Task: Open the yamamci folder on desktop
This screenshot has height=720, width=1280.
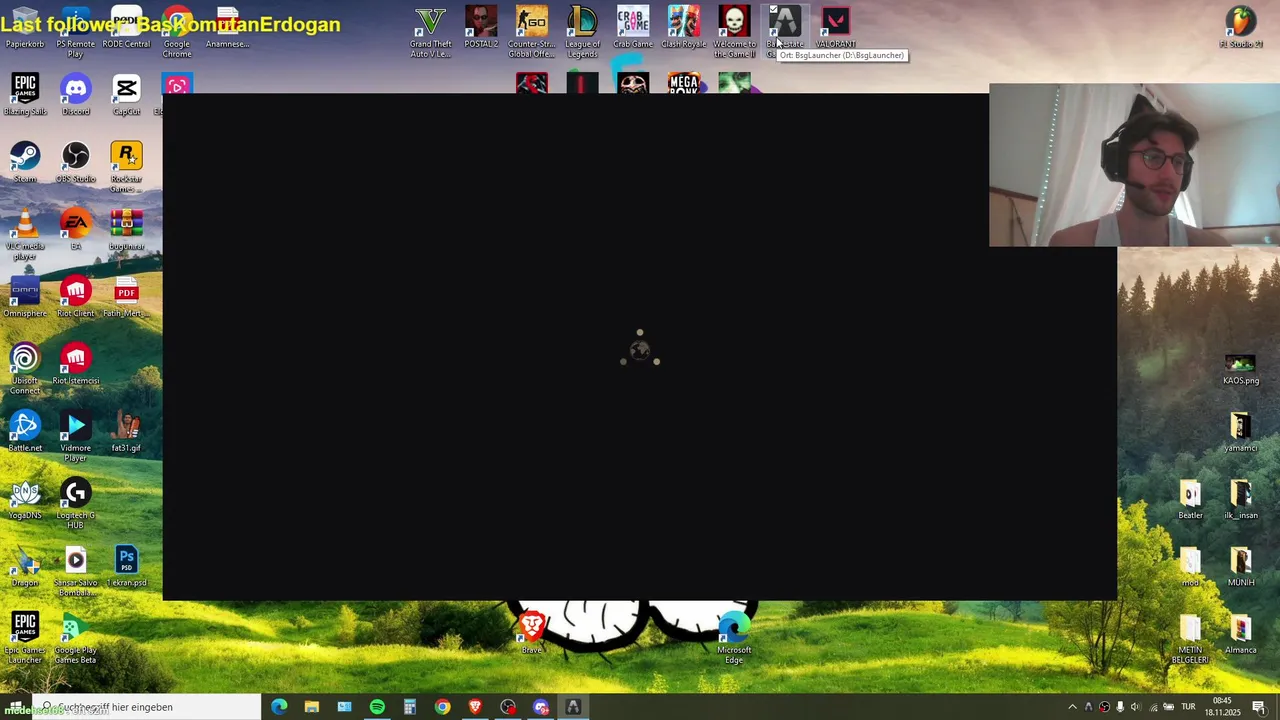Action: (x=1241, y=431)
